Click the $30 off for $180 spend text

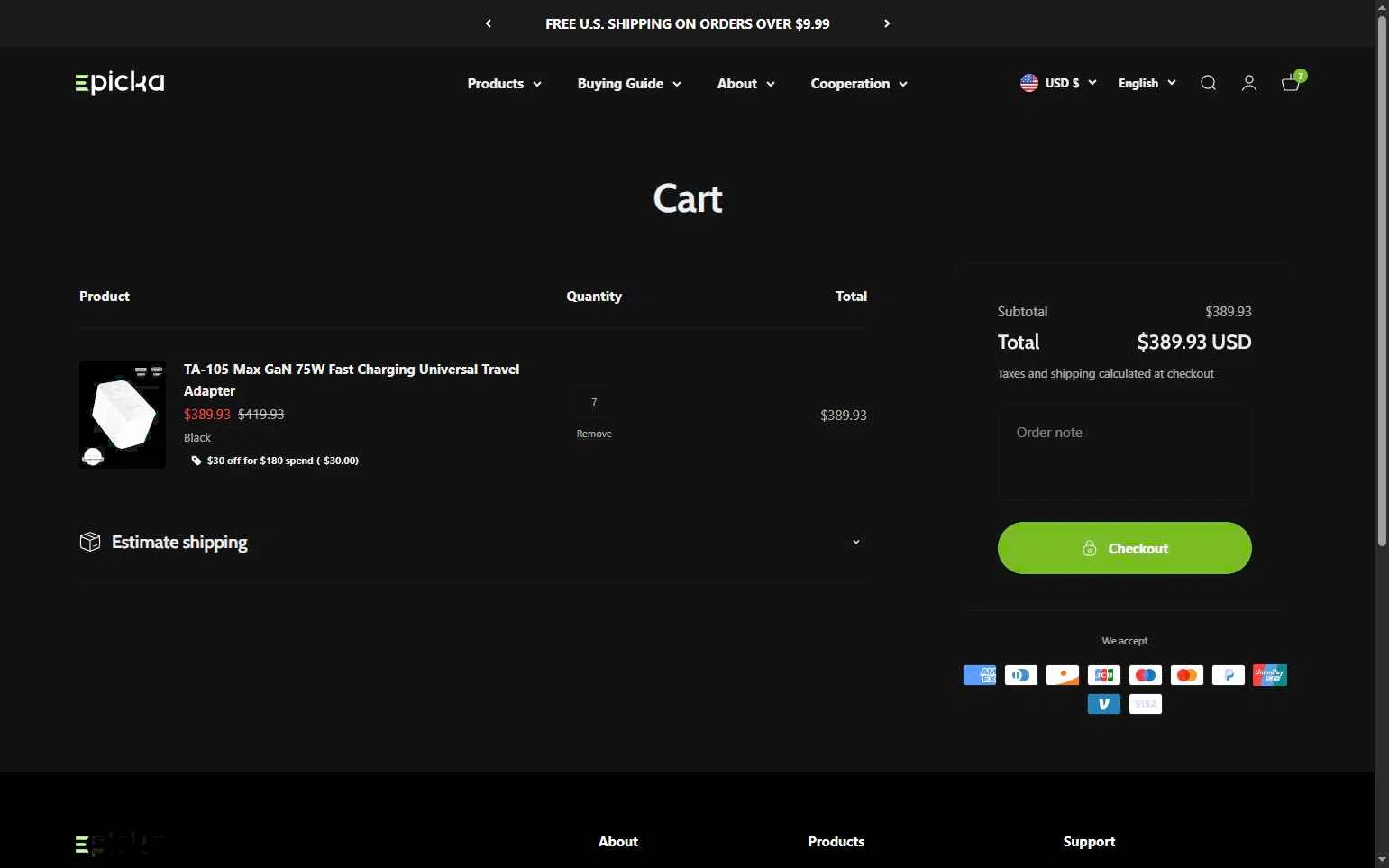(283, 461)
